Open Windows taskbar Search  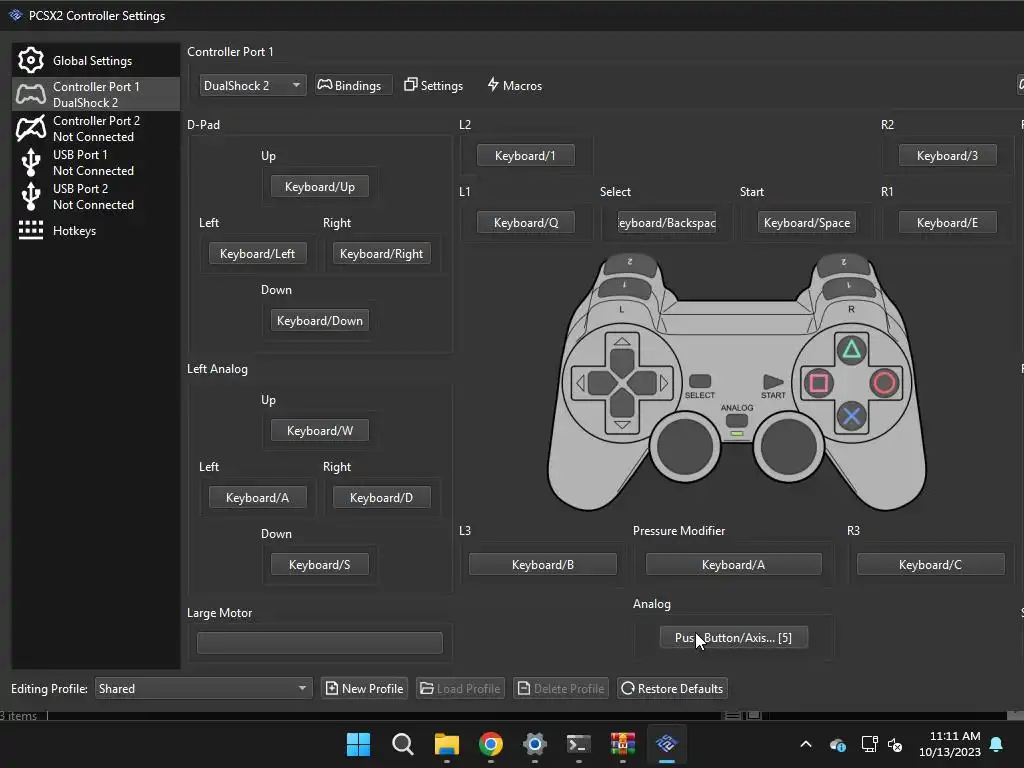pos(403,744)
